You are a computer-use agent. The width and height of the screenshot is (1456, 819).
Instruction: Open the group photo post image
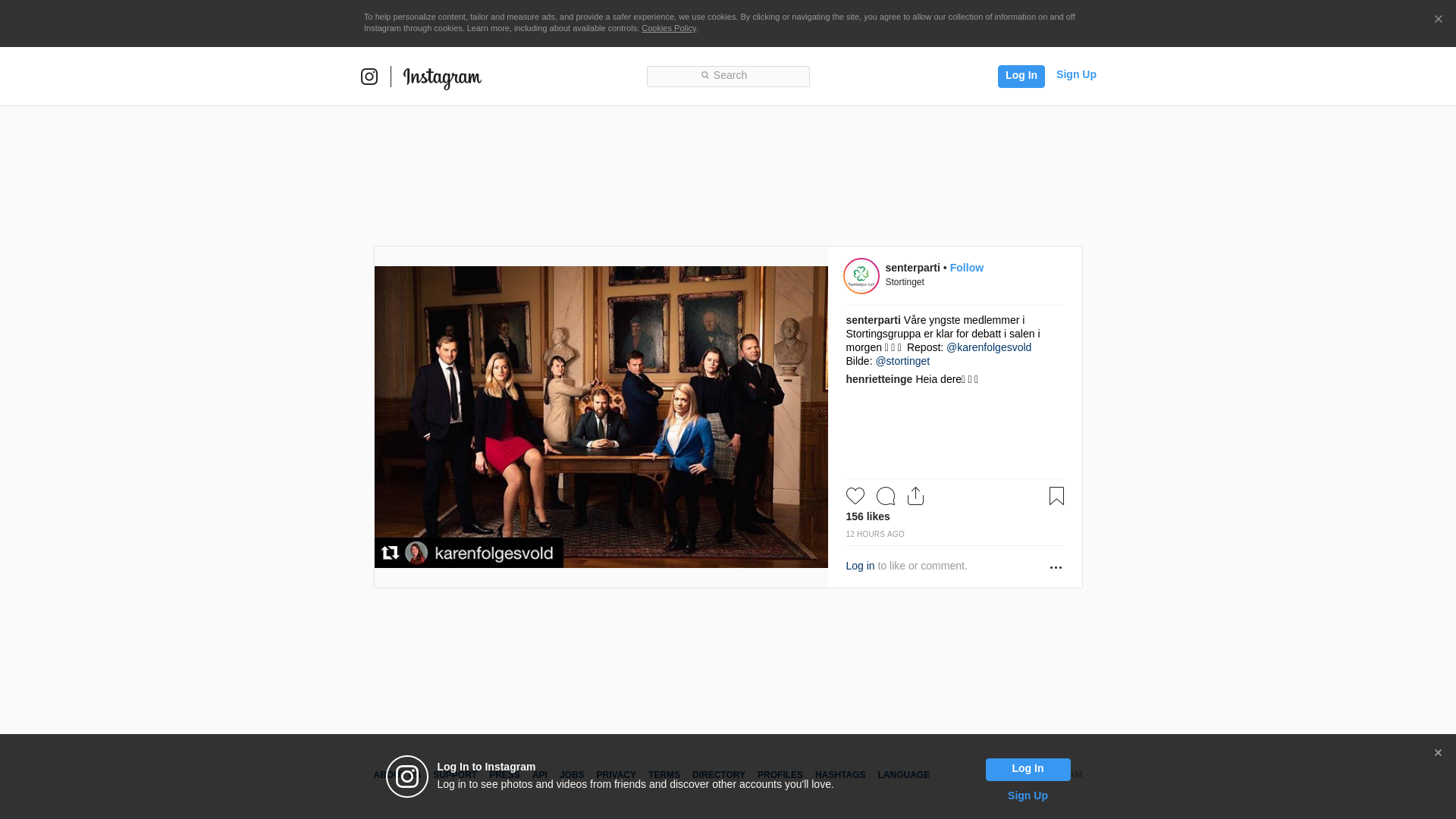[x=601, y=417]
